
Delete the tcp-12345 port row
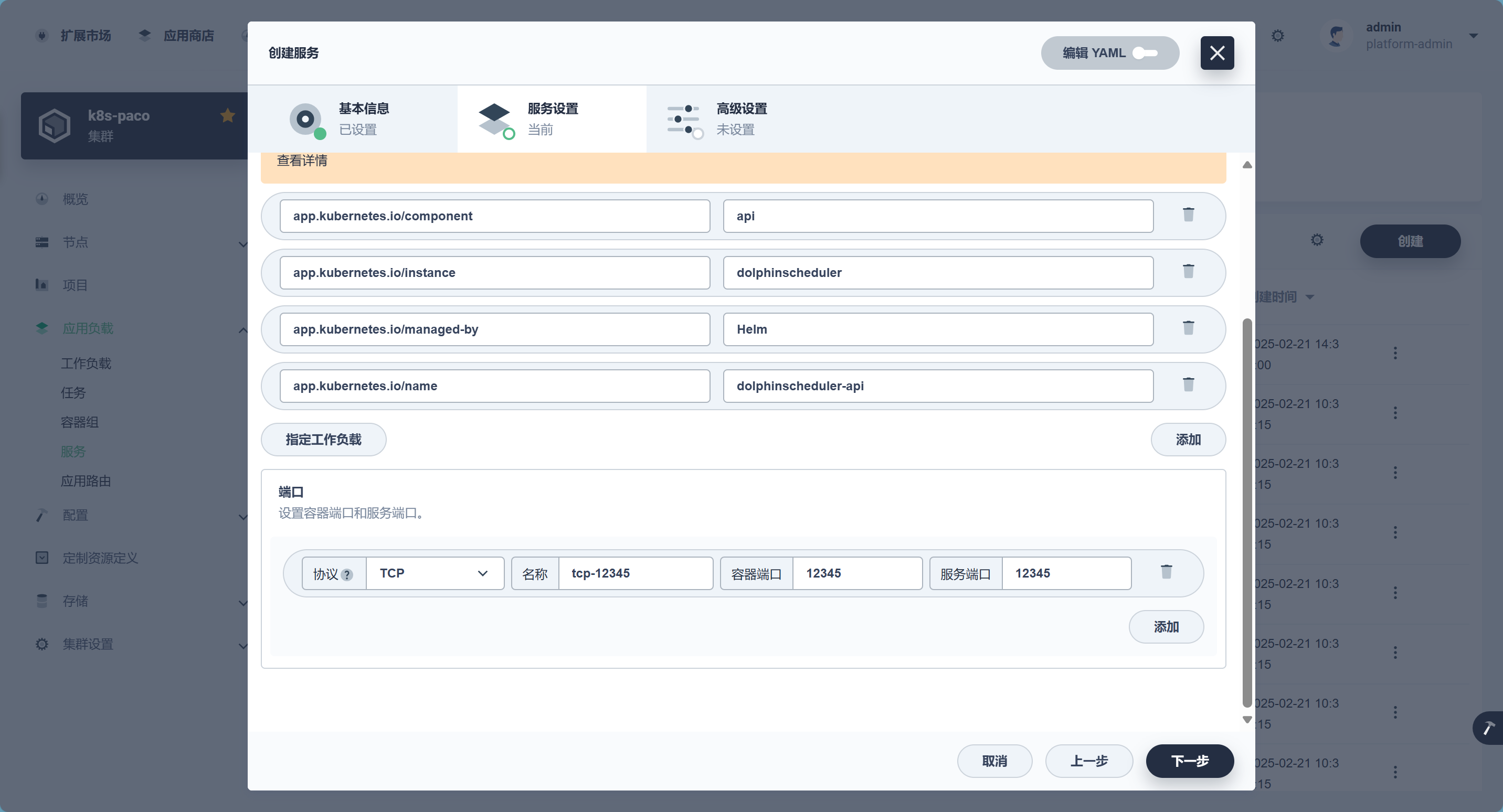tap(1166, 572)
